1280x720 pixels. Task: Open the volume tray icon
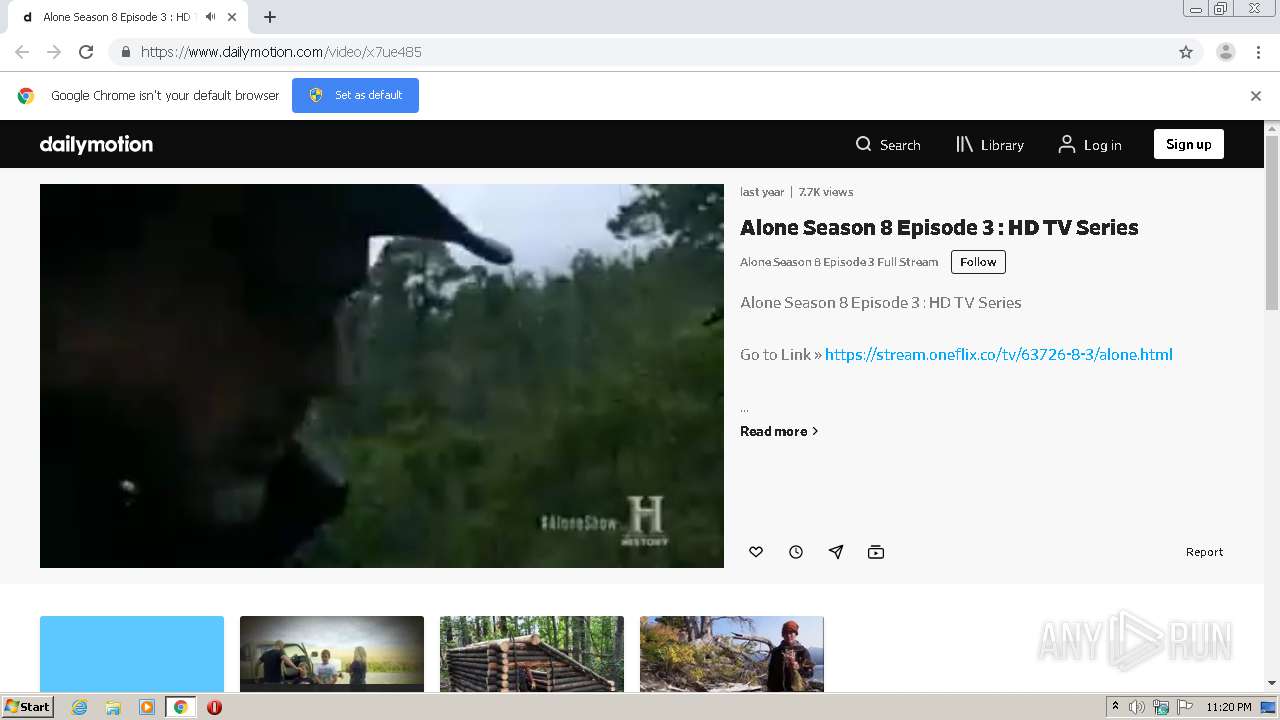[x=1137, y=707]
